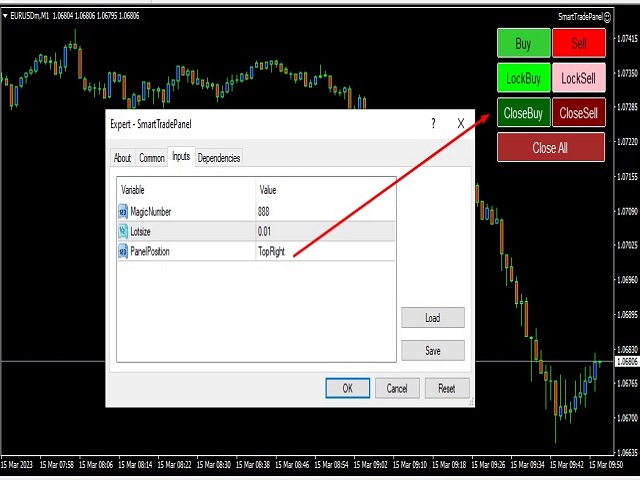This screenshot has width=640, height=480.
Task: Select the PanelPosition variable name
Action: (x=150, y=251)
